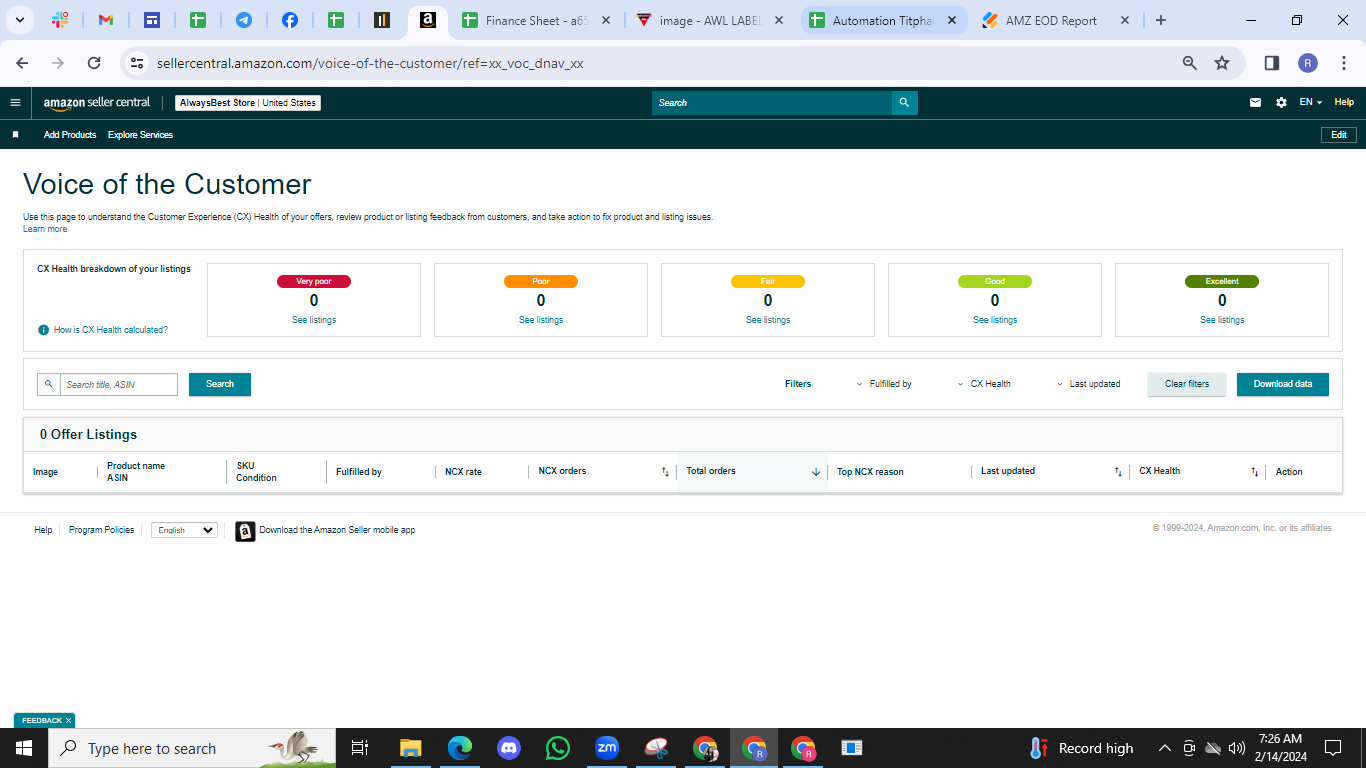
Task: Open Discord from the taskbar
Action: click(x=509, y=748)
